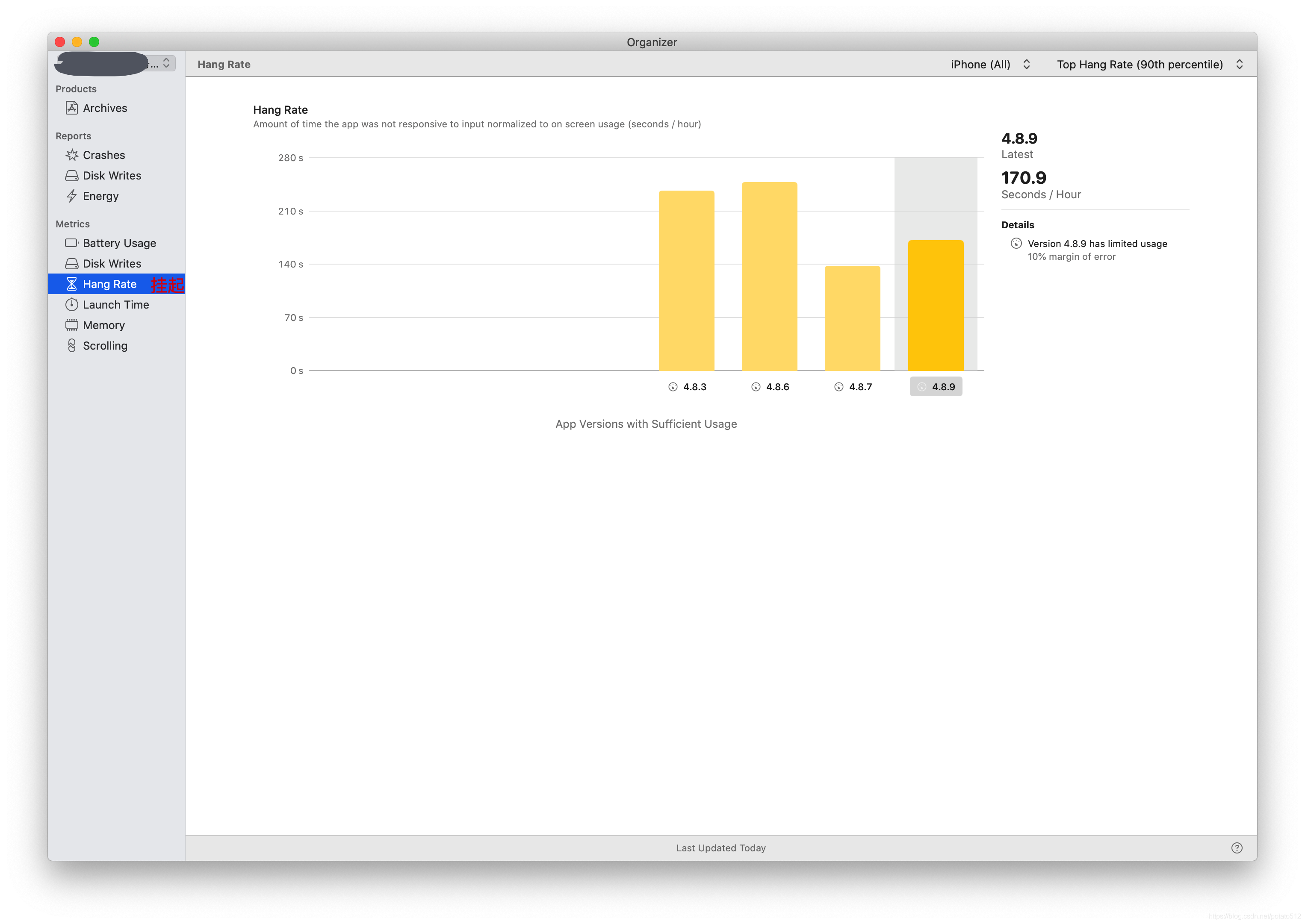The image size is (1305, 924).
Task: Click the Battery Usage icon
Action: point(72,243)
